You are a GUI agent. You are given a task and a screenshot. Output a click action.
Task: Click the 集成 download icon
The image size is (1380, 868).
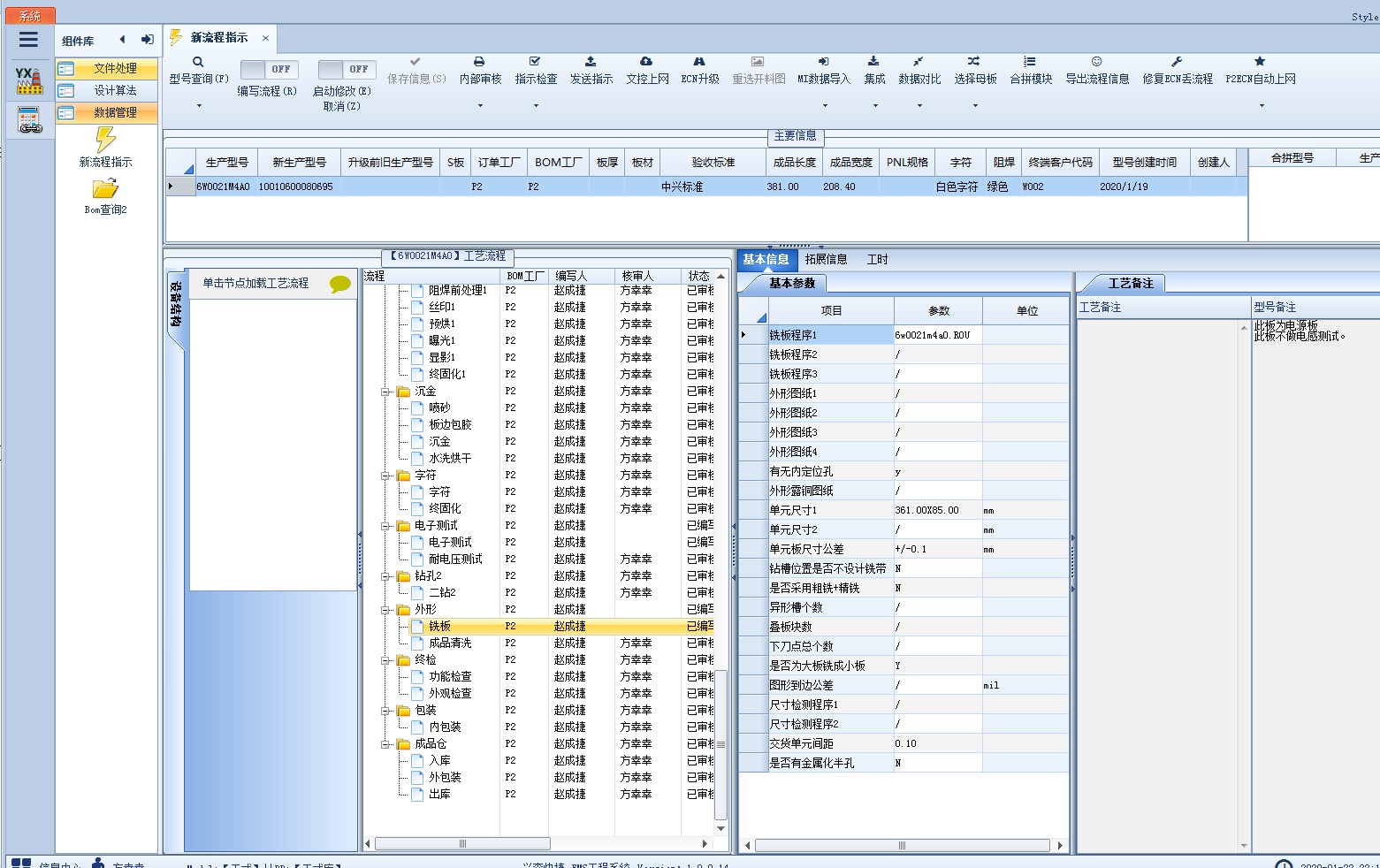(873, 62)
